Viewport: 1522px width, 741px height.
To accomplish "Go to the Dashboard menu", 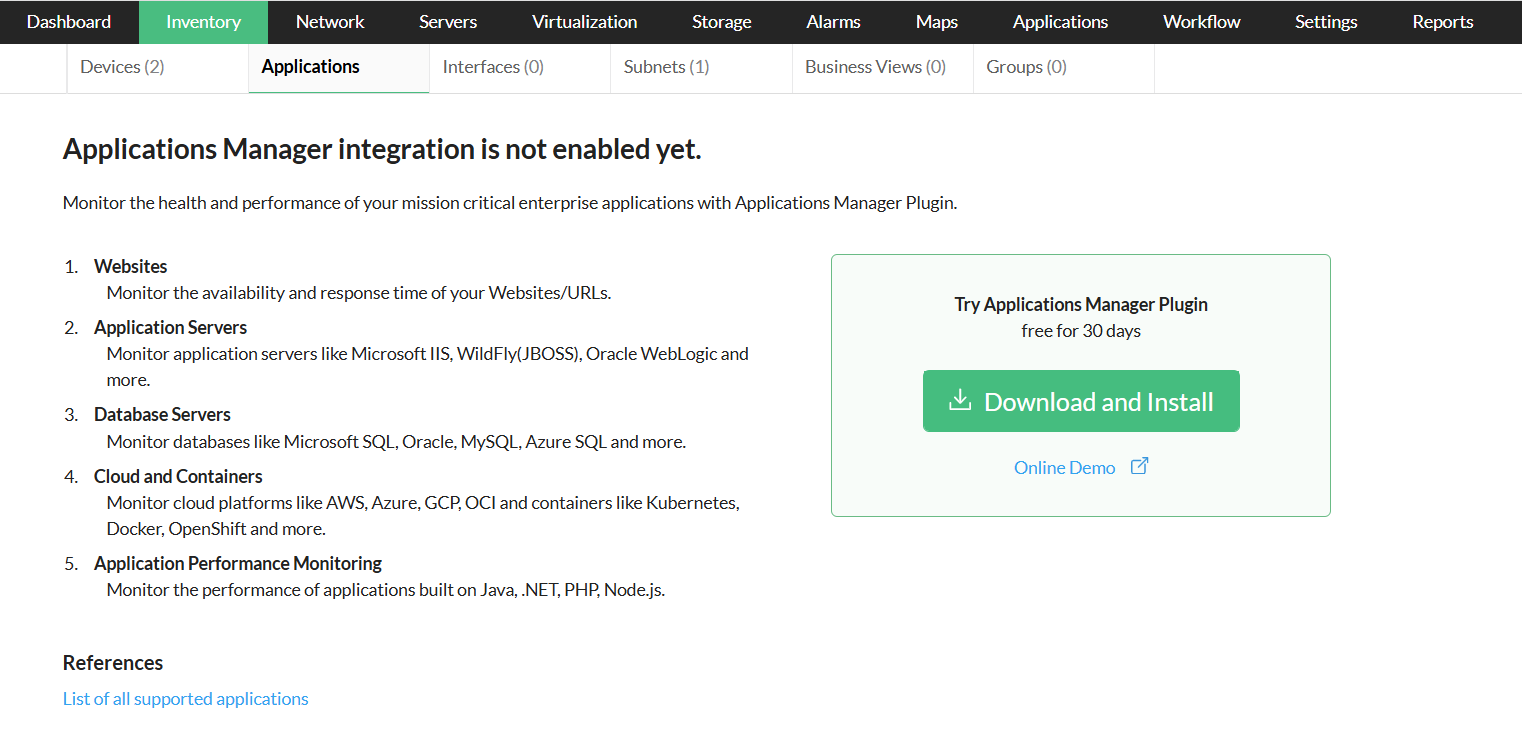I will point(69,22).
